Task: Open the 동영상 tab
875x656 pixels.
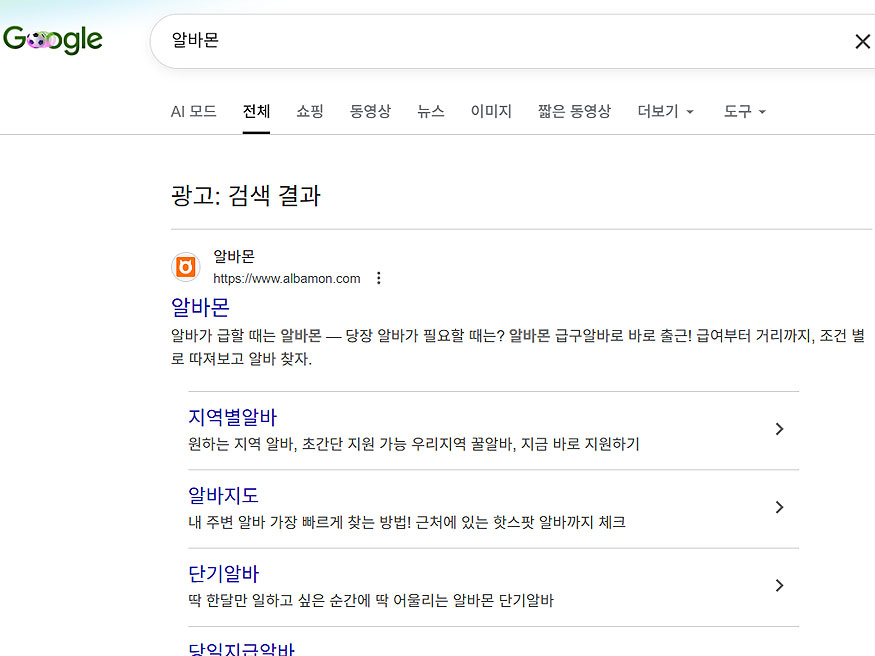Action: [x=370, y=111]
